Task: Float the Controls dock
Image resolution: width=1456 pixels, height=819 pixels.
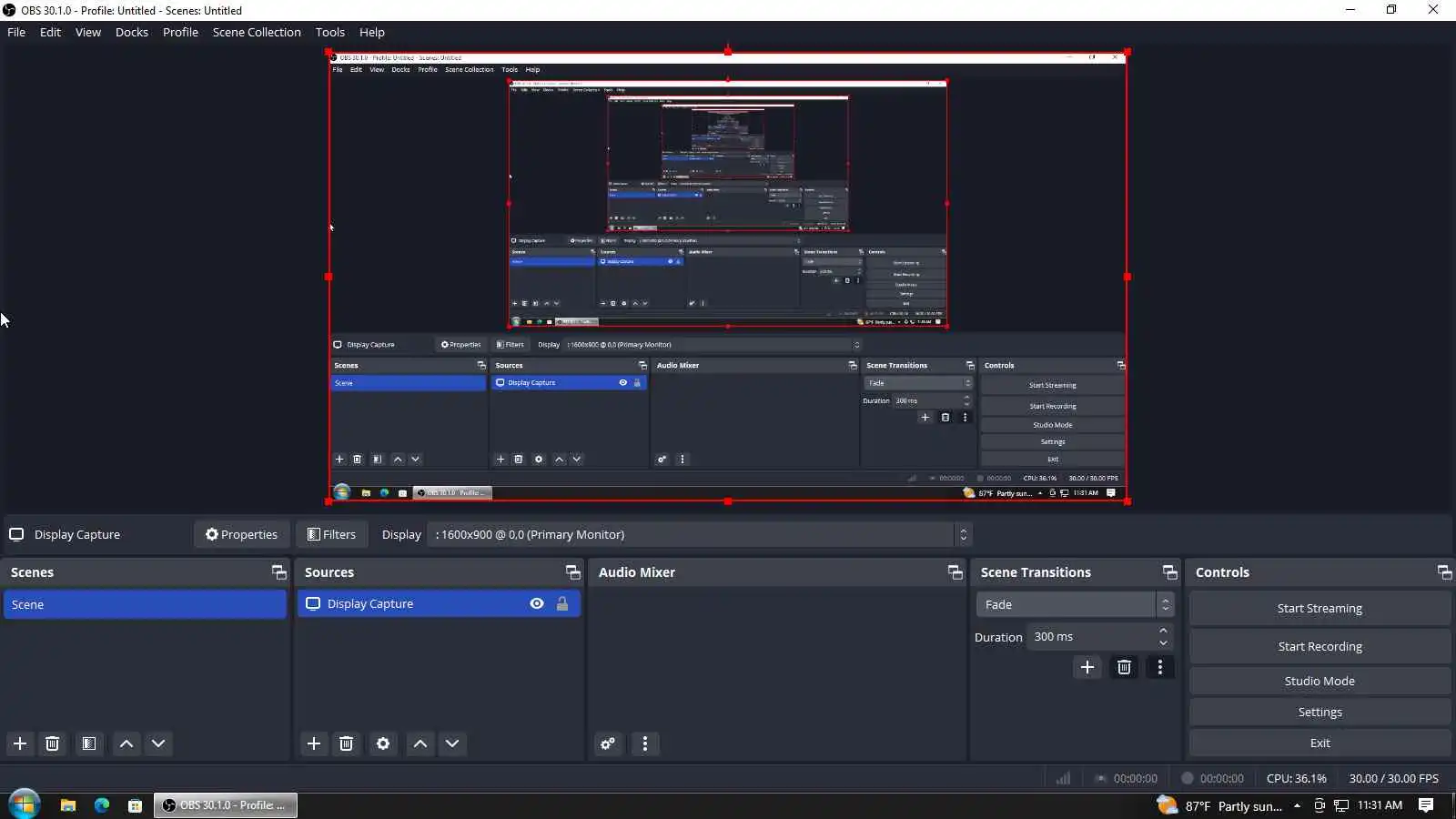Action: click(1444, 572)
